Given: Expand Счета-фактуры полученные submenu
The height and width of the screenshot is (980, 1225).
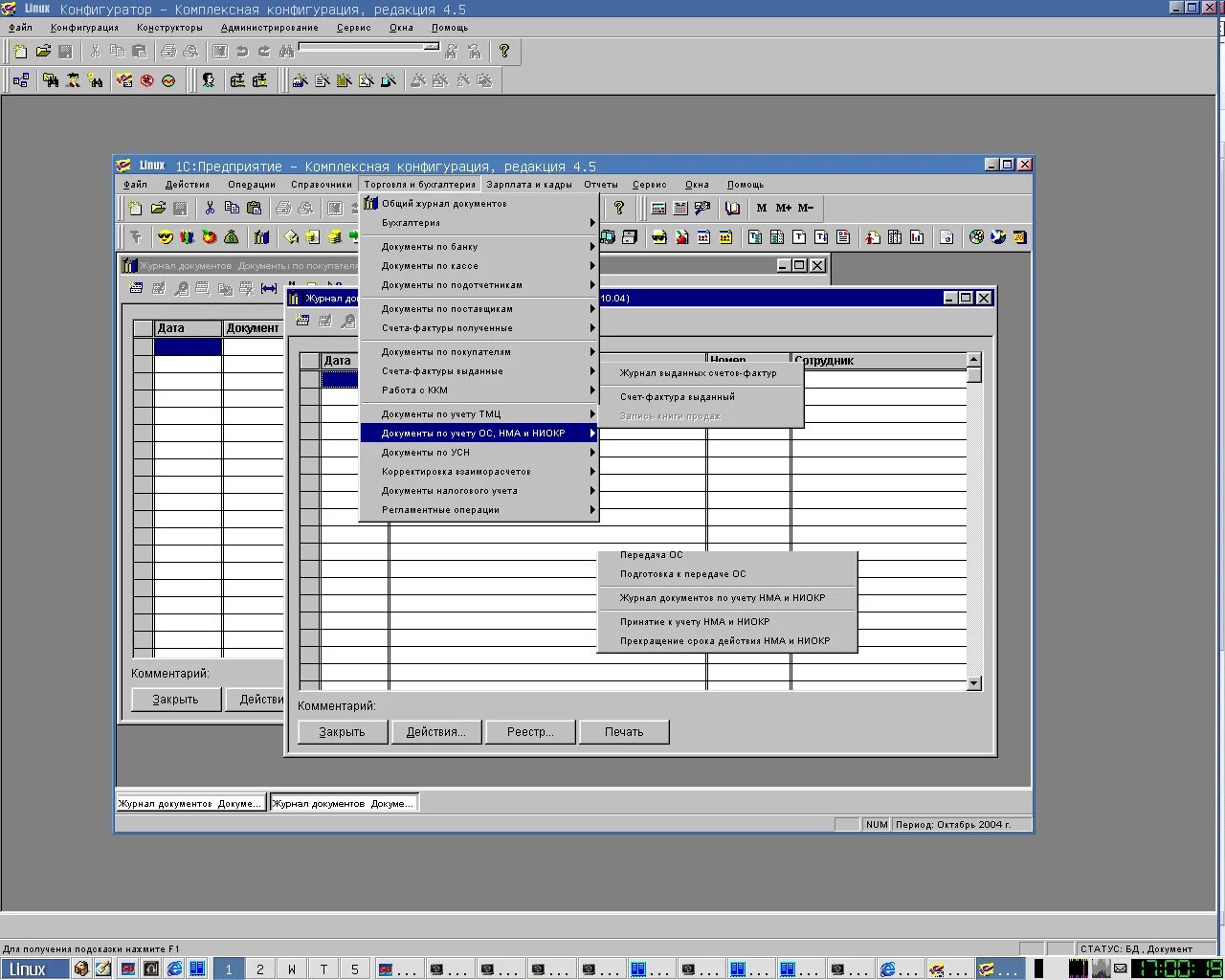Looking at the screenshot, I should click(x=479, y=328).
